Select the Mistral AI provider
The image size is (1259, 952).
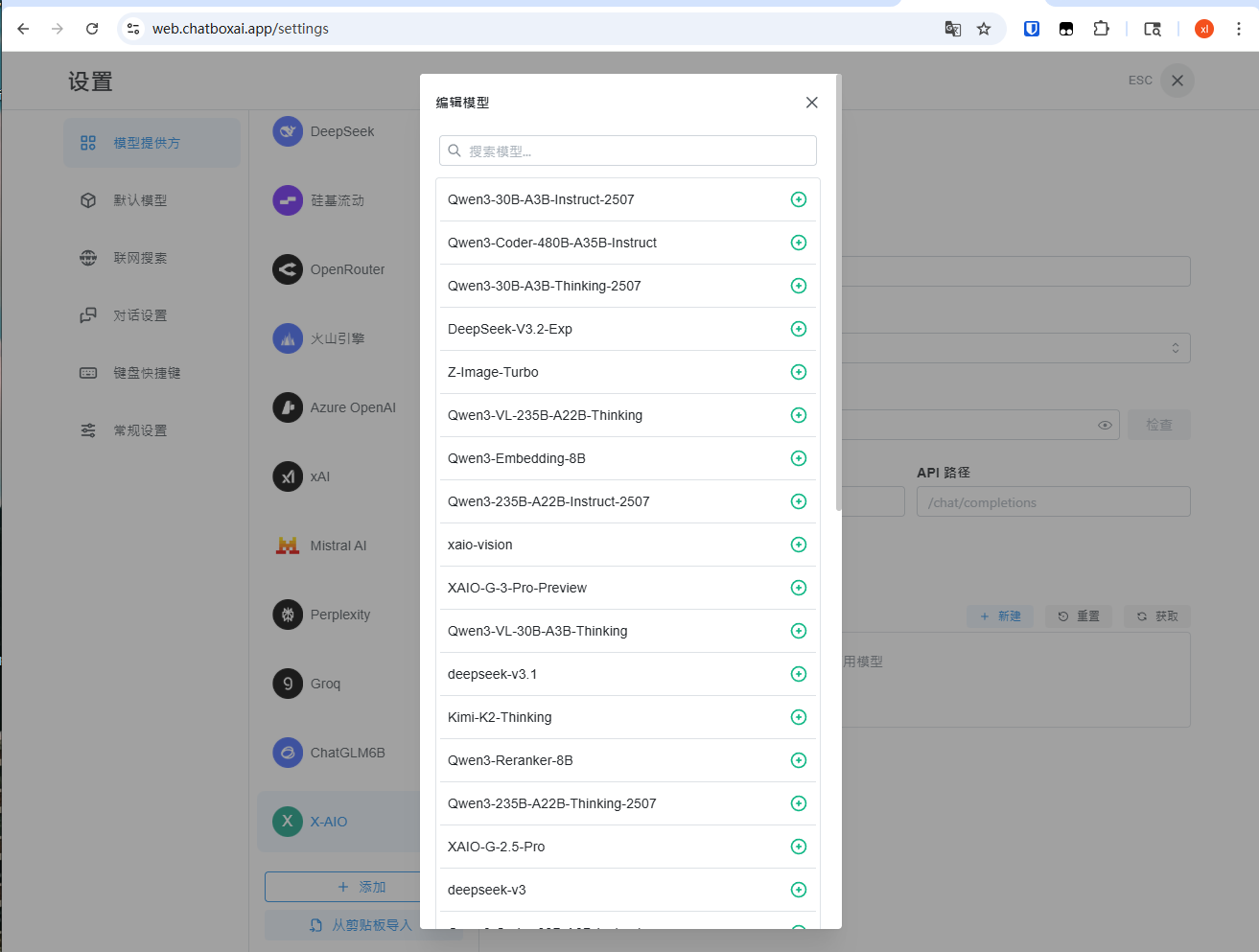[x=338, y=546]
